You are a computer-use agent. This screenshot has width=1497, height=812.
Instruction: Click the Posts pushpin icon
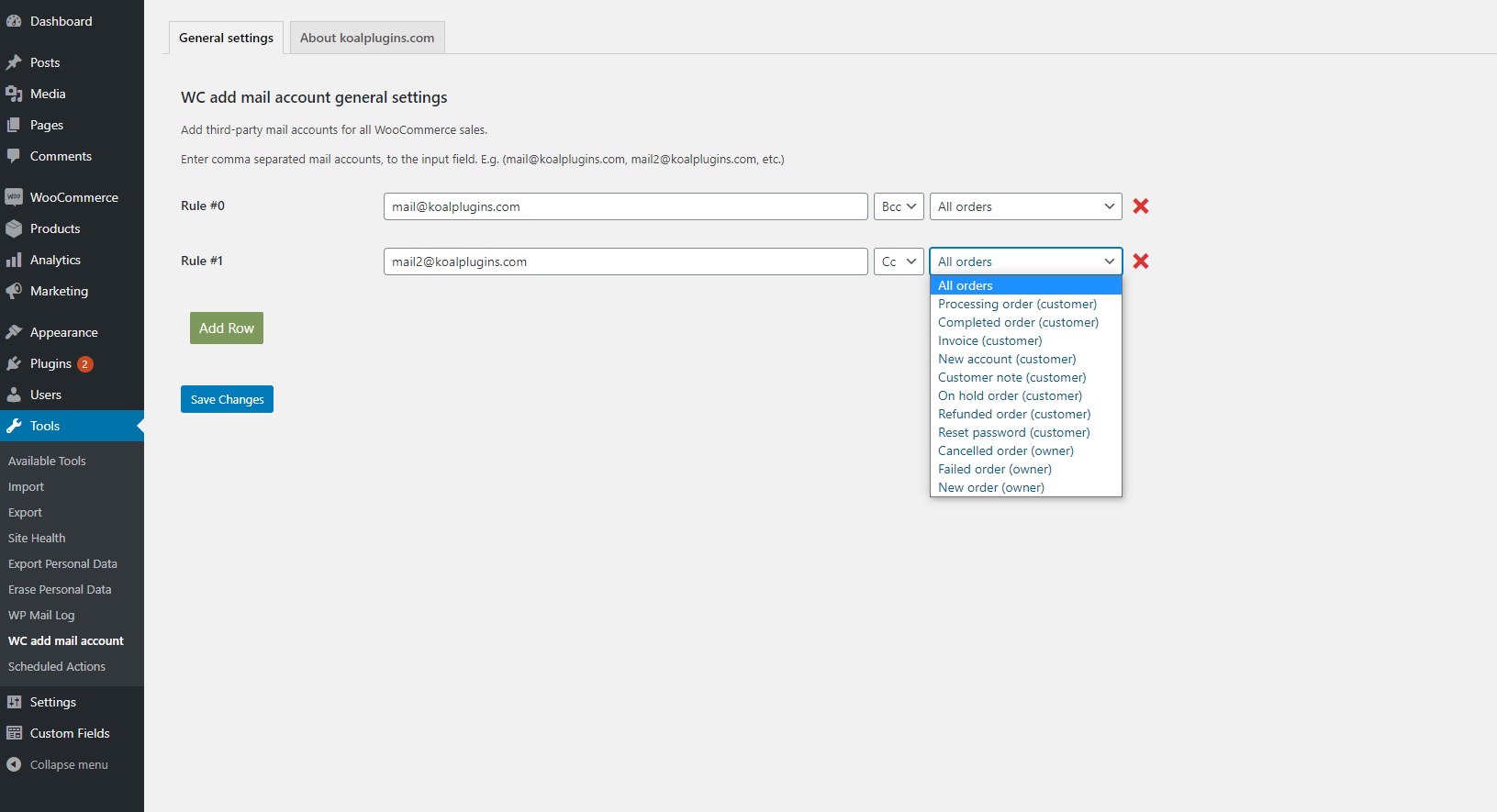14,62
